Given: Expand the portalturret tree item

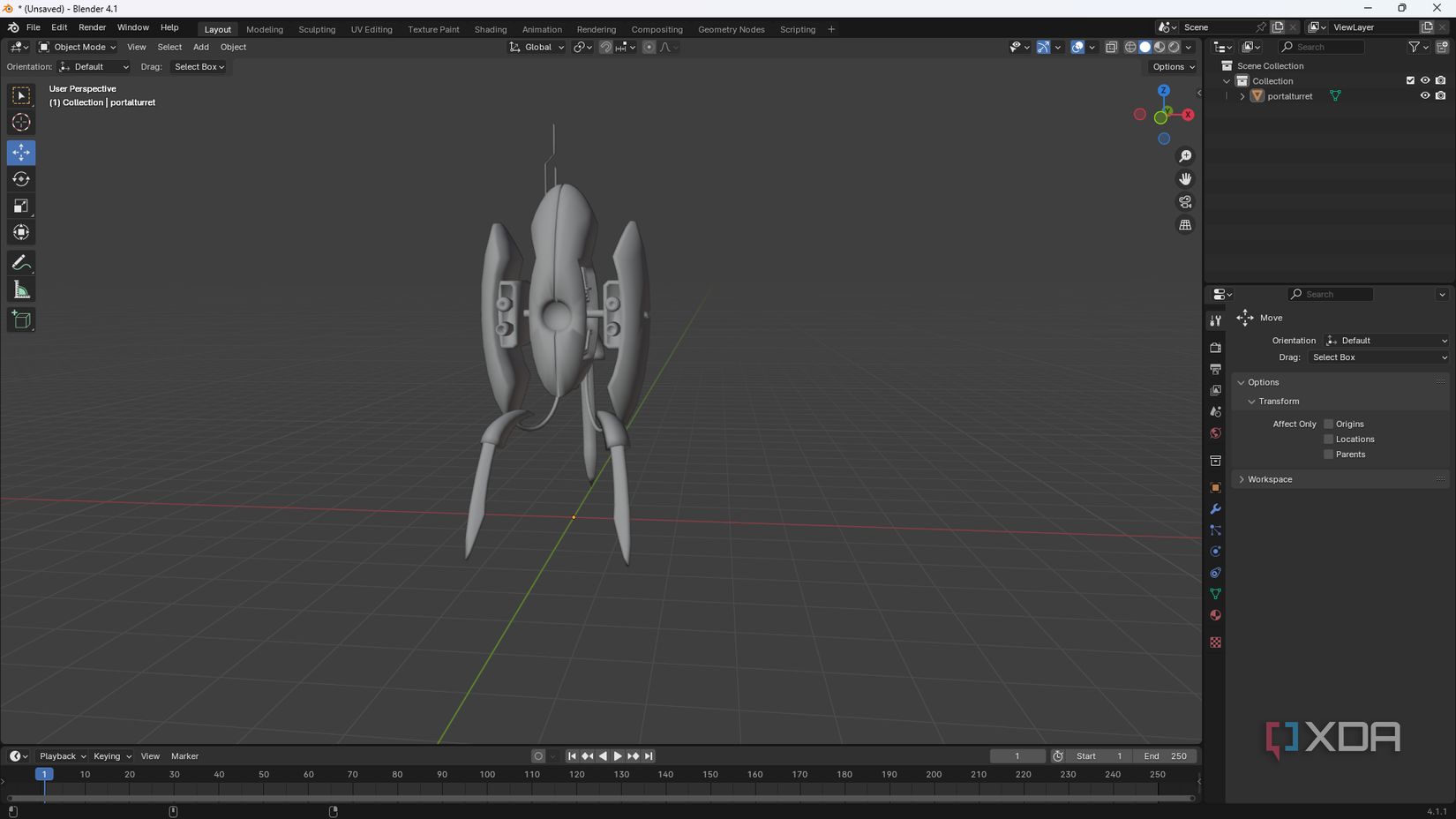Looking at the screenshot, I should (1242, 96).
